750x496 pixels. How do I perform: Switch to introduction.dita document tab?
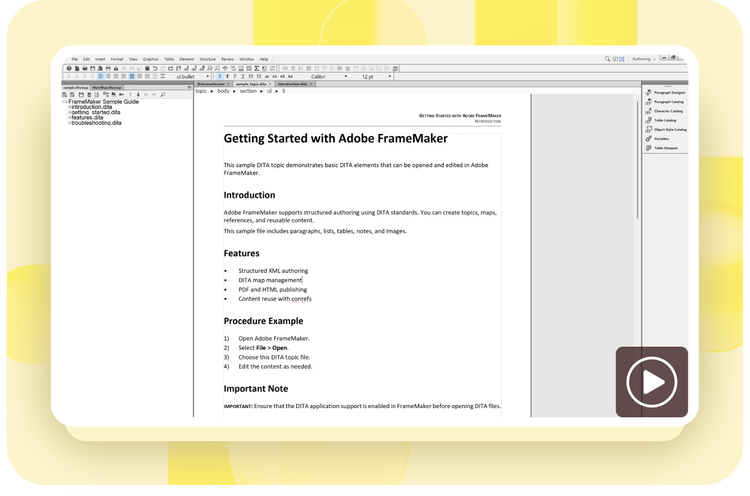(x=295, y=84)
